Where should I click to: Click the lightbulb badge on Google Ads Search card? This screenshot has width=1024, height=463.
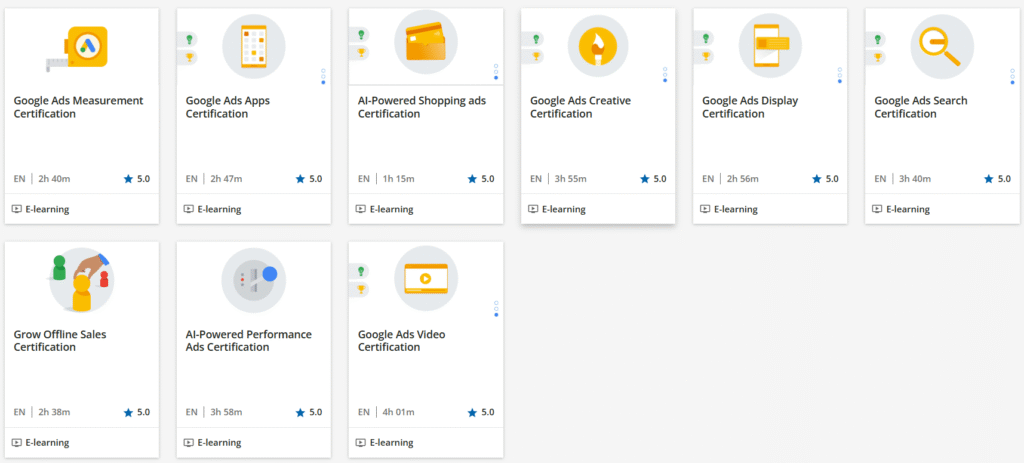point(878,39)
